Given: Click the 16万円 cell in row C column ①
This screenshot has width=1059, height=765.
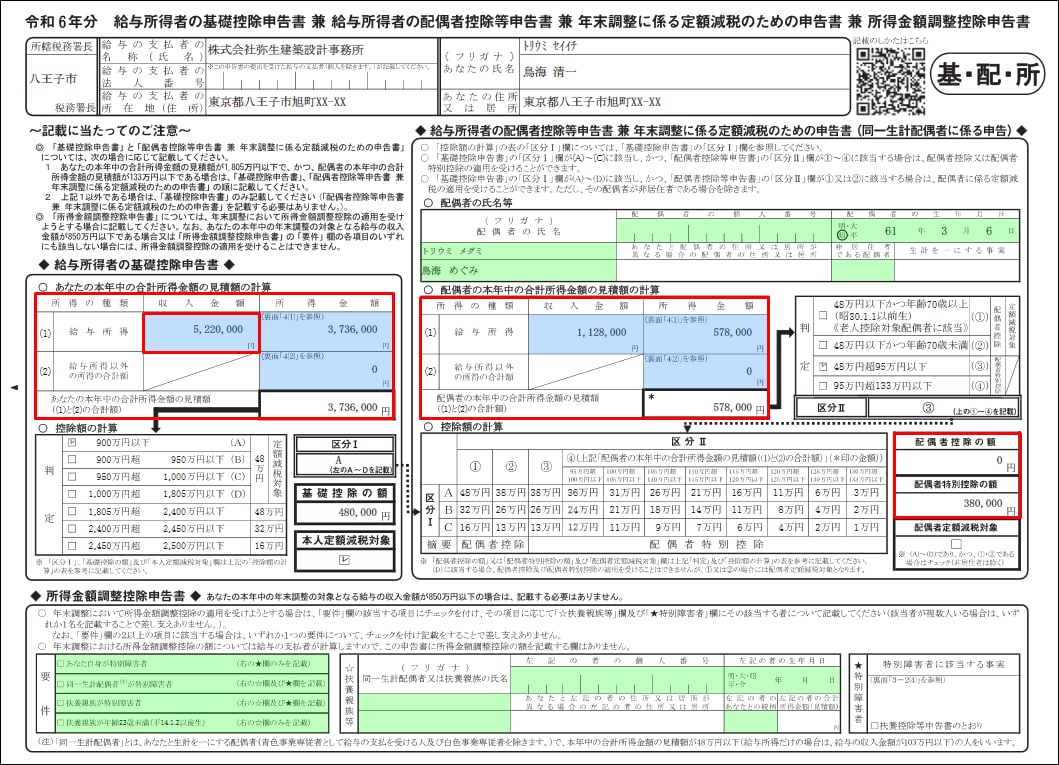Looking at the screenshot, I should (x=474, y=527).
